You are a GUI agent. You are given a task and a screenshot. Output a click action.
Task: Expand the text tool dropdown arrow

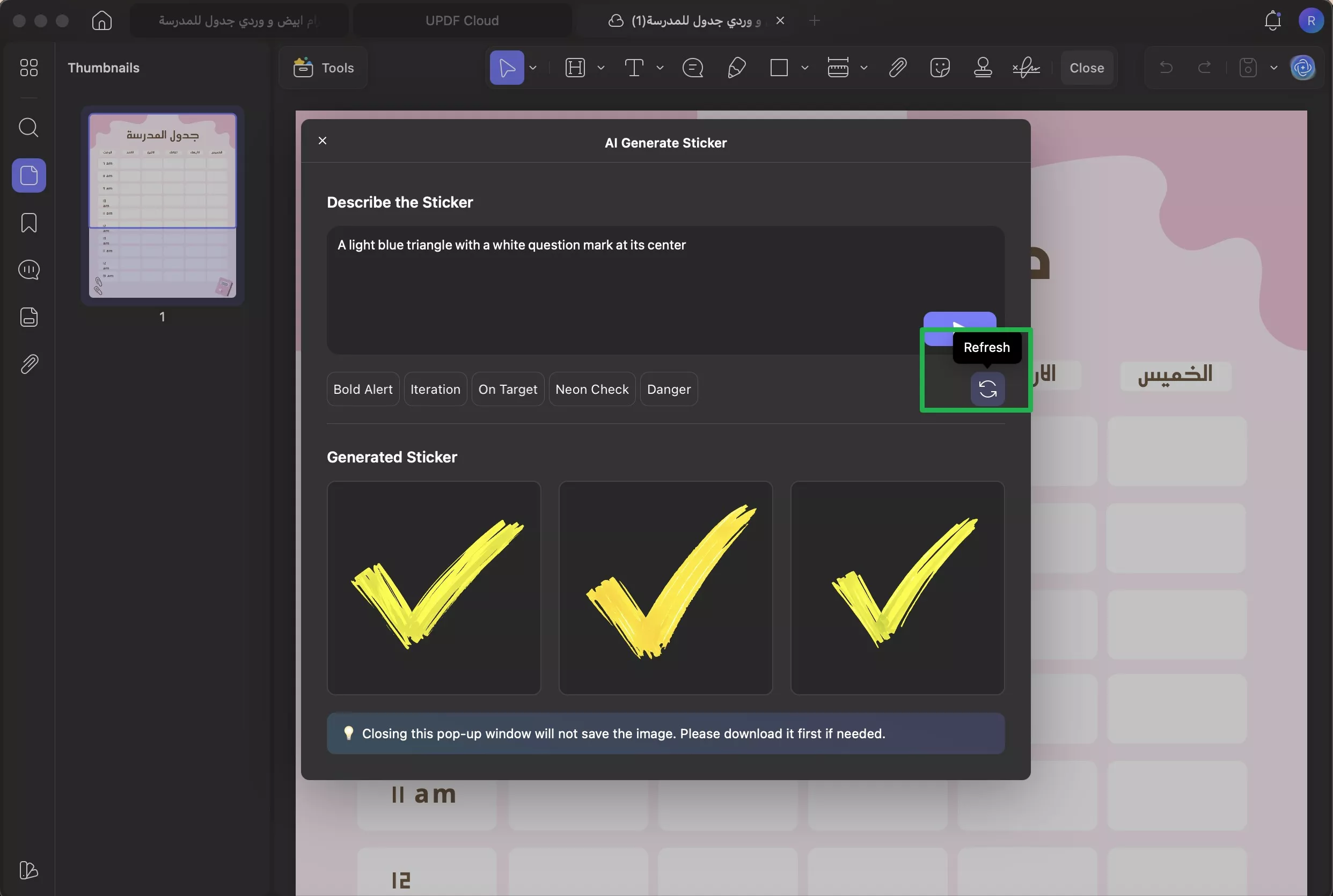coord(660,68)
